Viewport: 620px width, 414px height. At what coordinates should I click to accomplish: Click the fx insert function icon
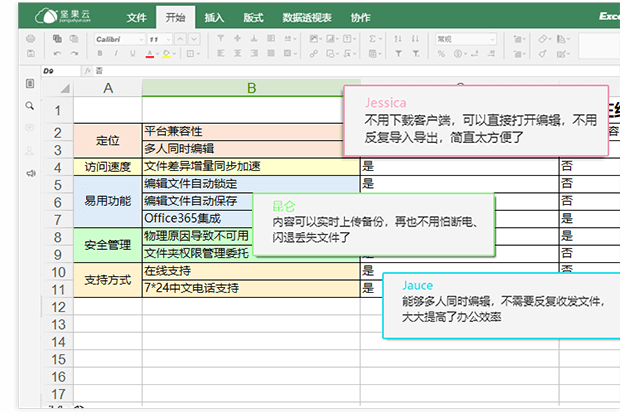pyautogui.click(x=88, y=70)
